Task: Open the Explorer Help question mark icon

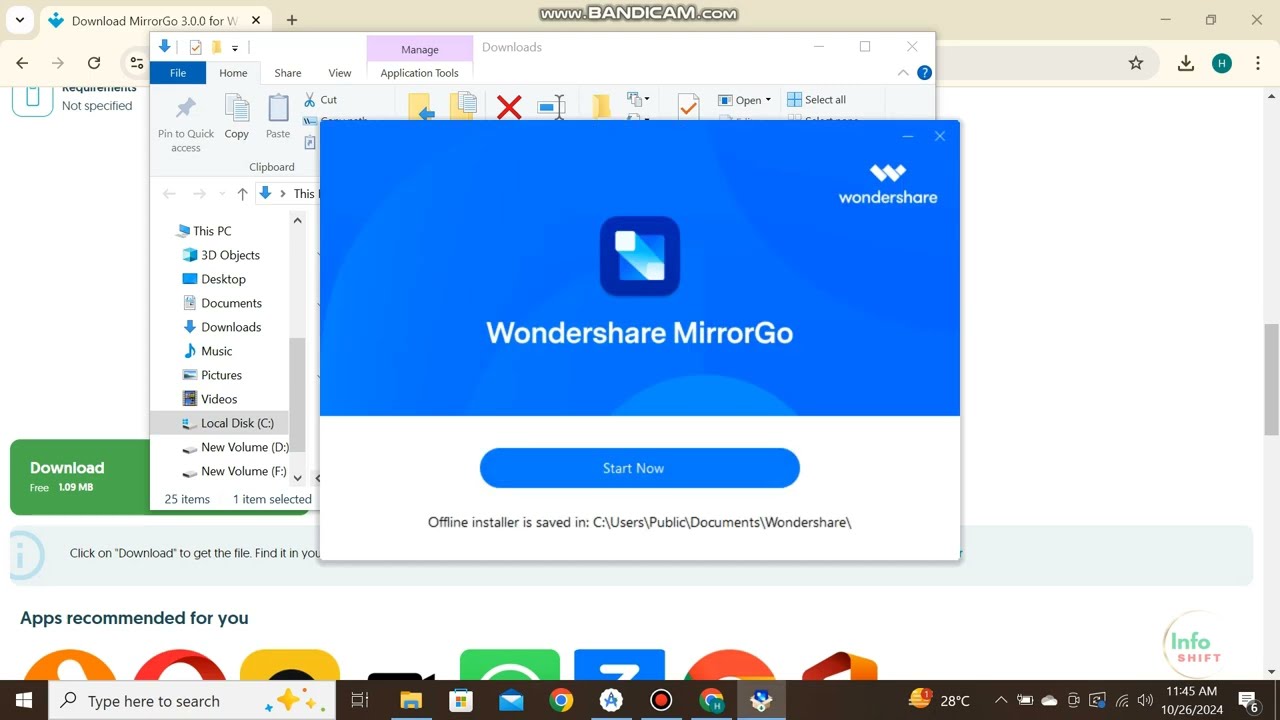Action: click(x=925, y=73)
